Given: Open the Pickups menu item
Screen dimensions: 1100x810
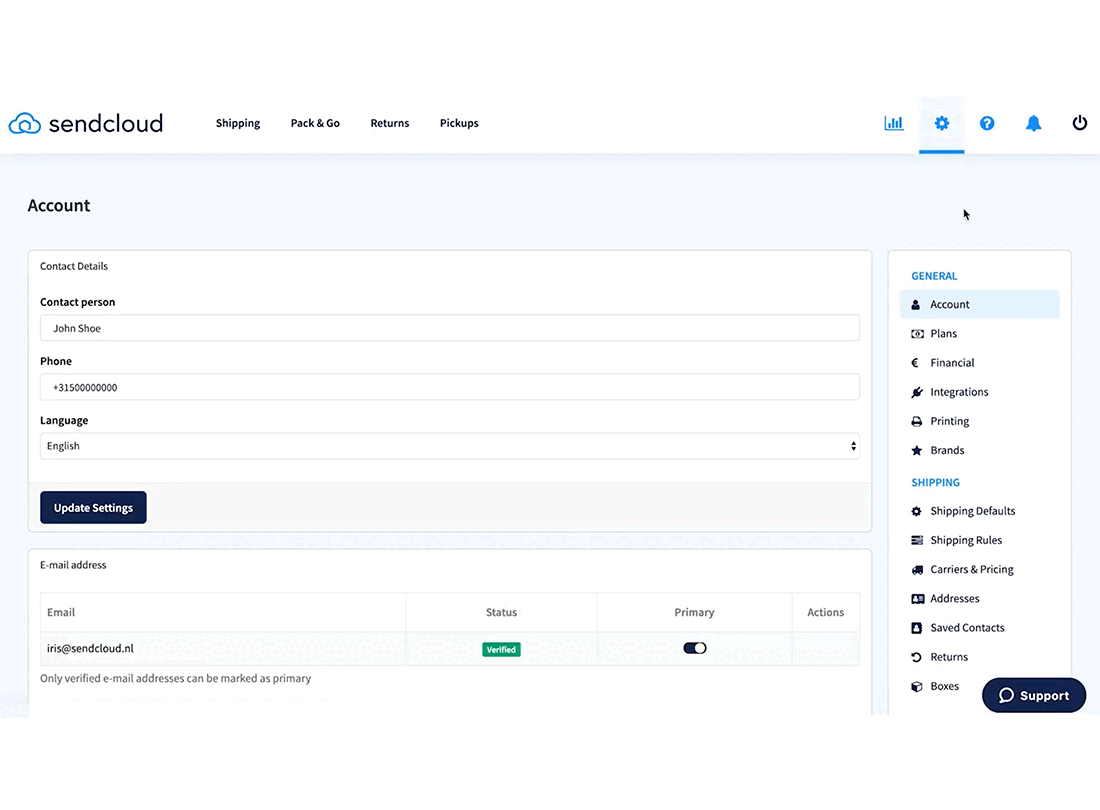Looking at the screenshot, I should (459, 123).
